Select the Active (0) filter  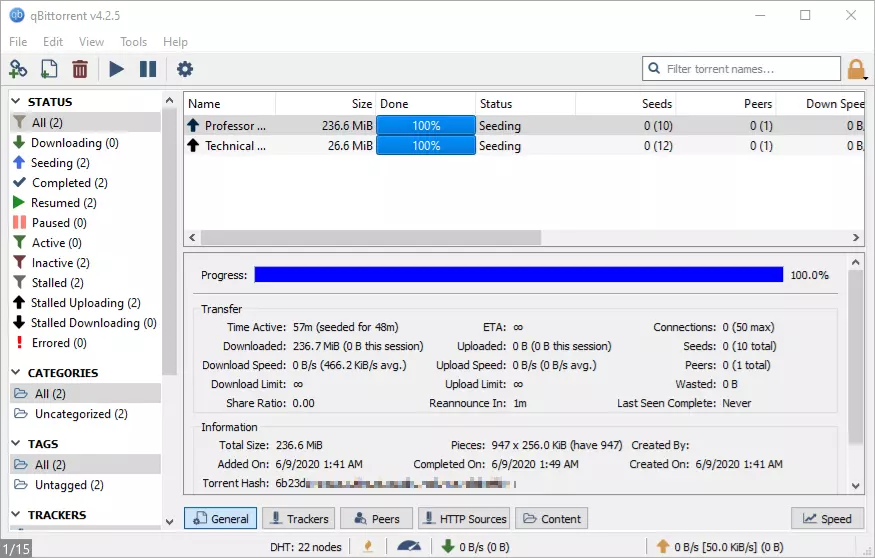tap(85, 243)
